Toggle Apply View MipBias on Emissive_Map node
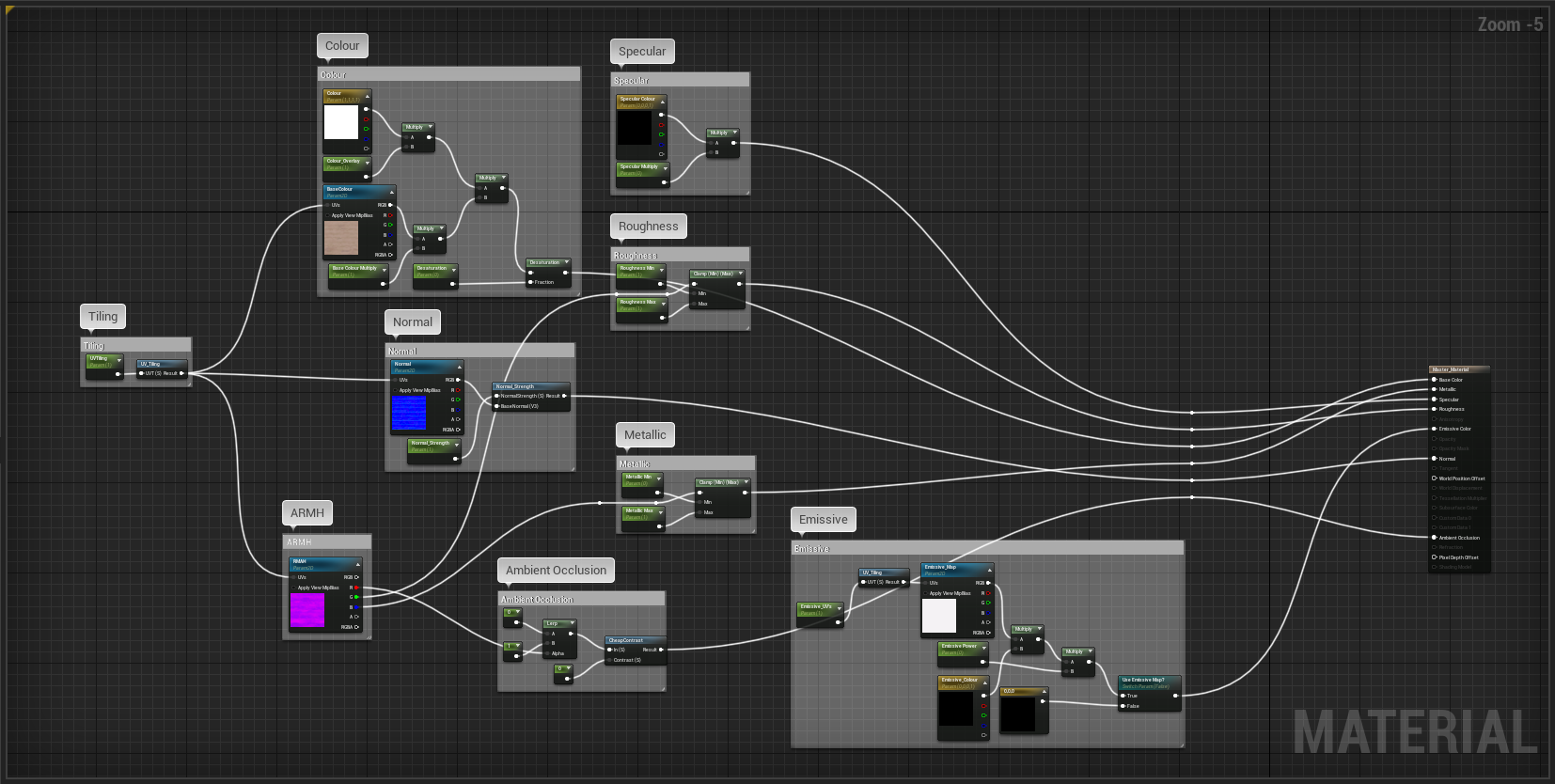 pyautogui.click(x=925, y=593)
